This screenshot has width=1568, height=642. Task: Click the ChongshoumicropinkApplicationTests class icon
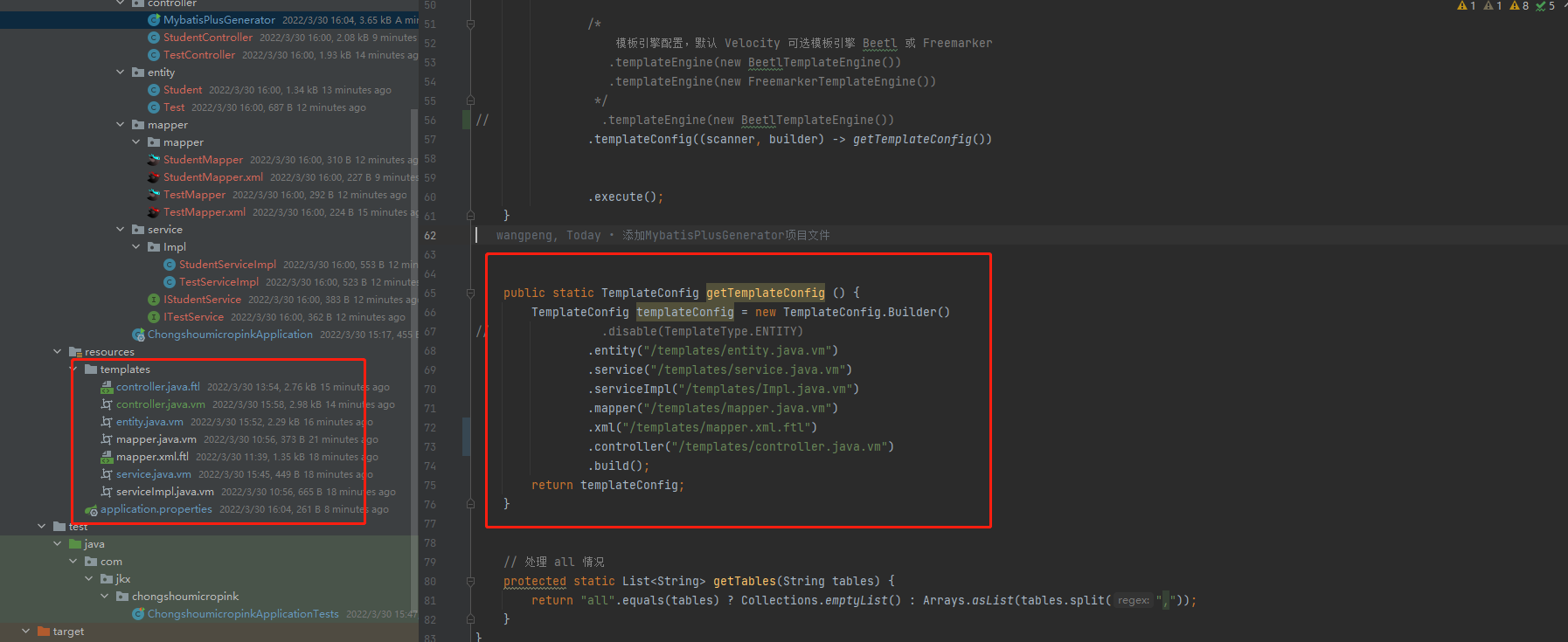[138, 613]
